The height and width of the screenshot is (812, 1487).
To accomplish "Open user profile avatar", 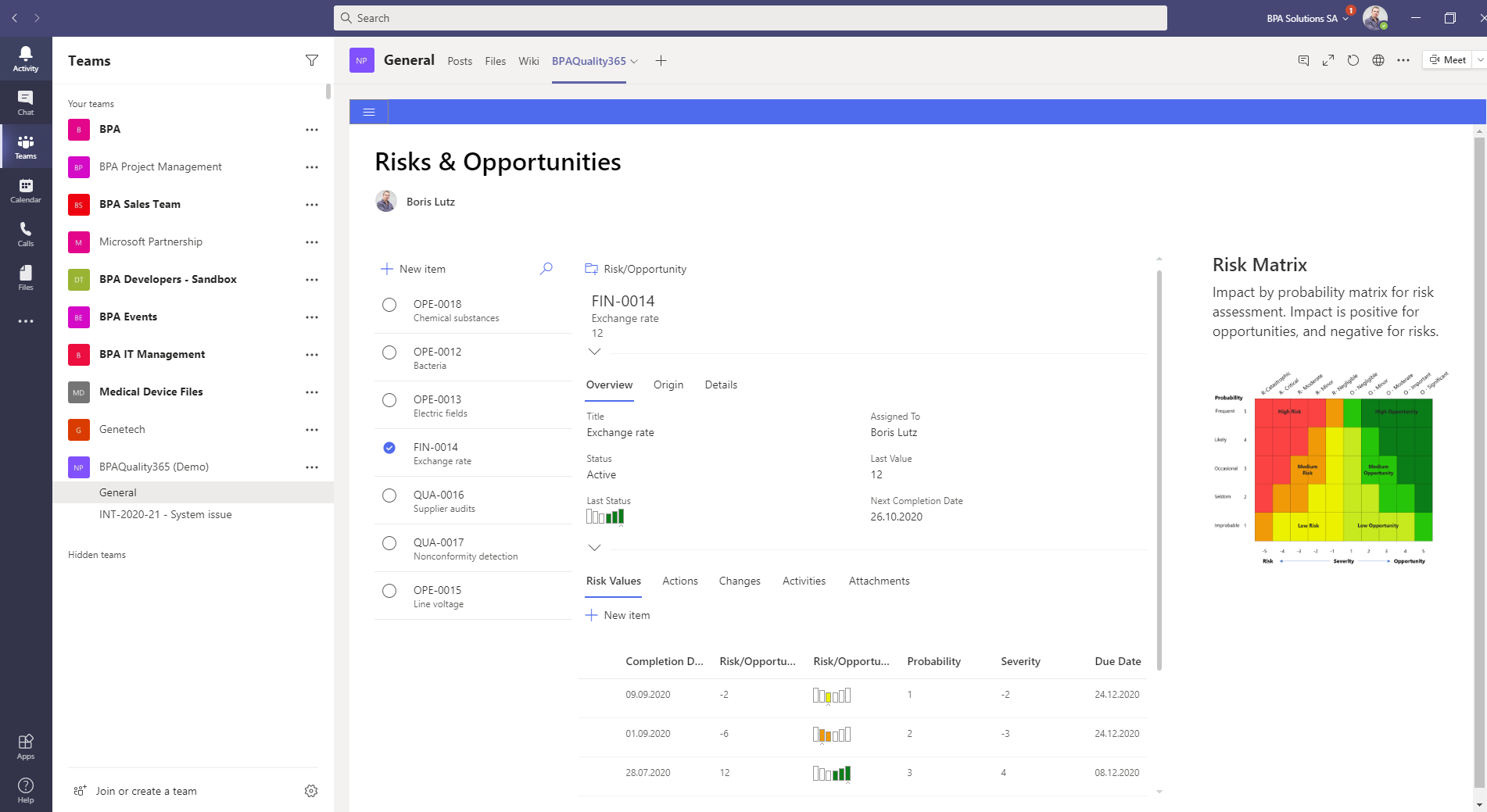I will (1374, 17).
